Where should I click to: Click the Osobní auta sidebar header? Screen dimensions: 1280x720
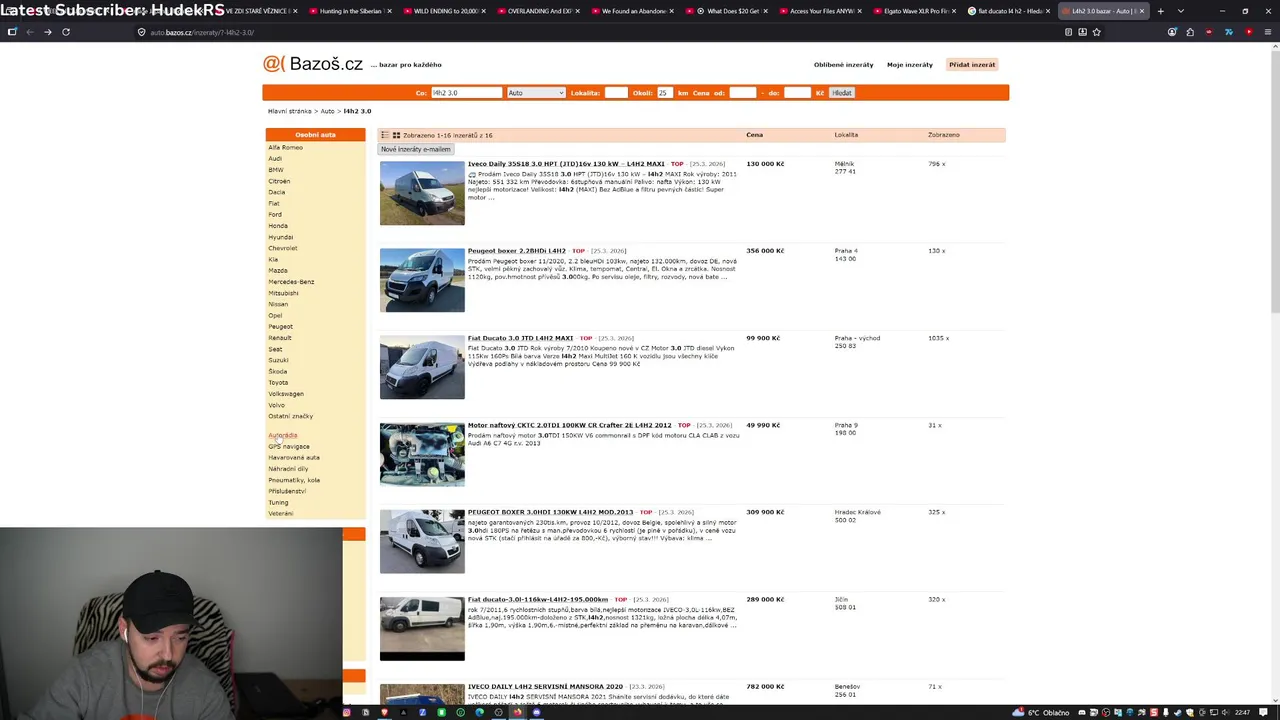(x=315, y=135)
